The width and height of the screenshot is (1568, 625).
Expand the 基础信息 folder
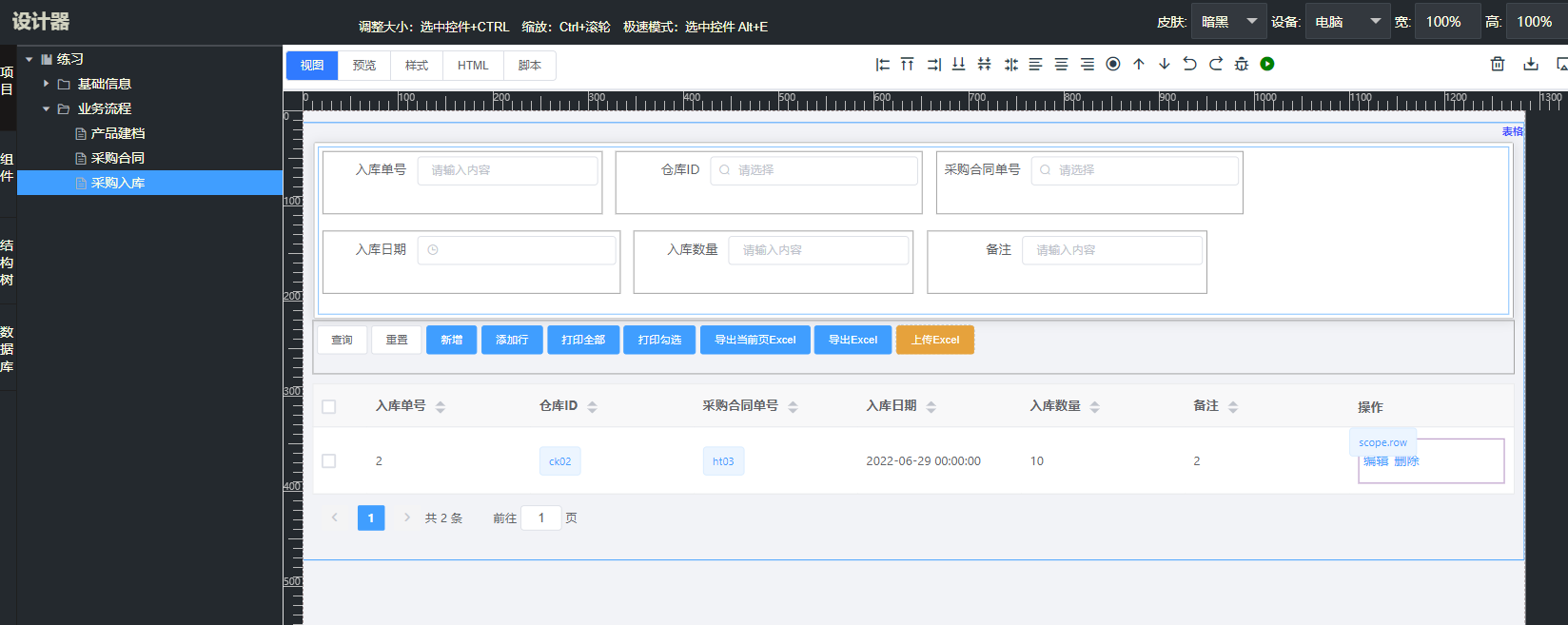point(46,84)
